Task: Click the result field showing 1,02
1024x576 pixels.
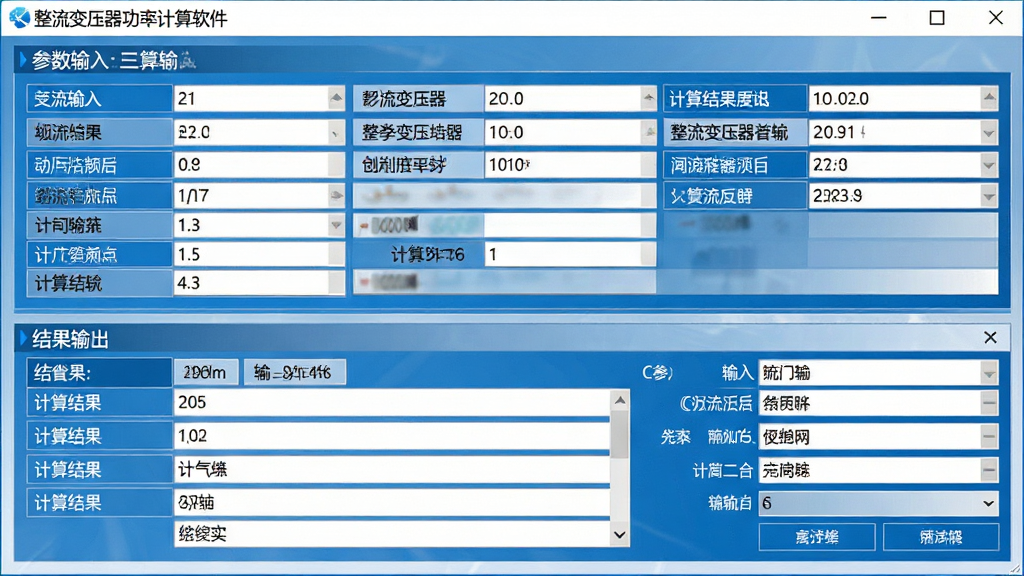Action: click(x=392, y=436)
